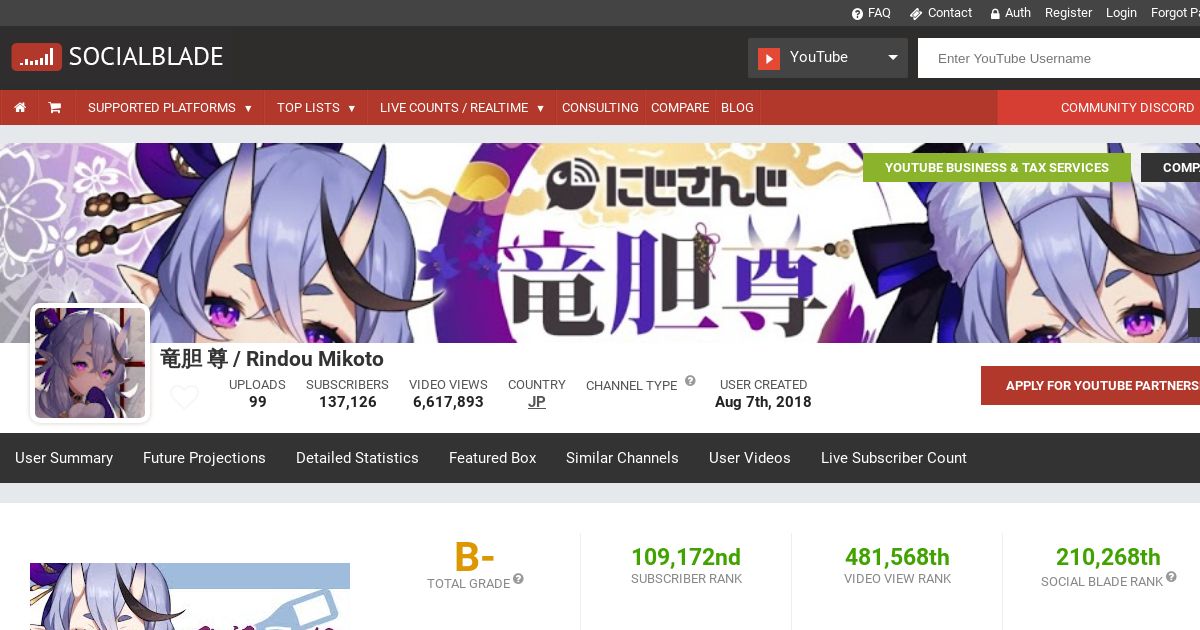
Task: Click the 481,568th video view rank
Action: [897, 557]
